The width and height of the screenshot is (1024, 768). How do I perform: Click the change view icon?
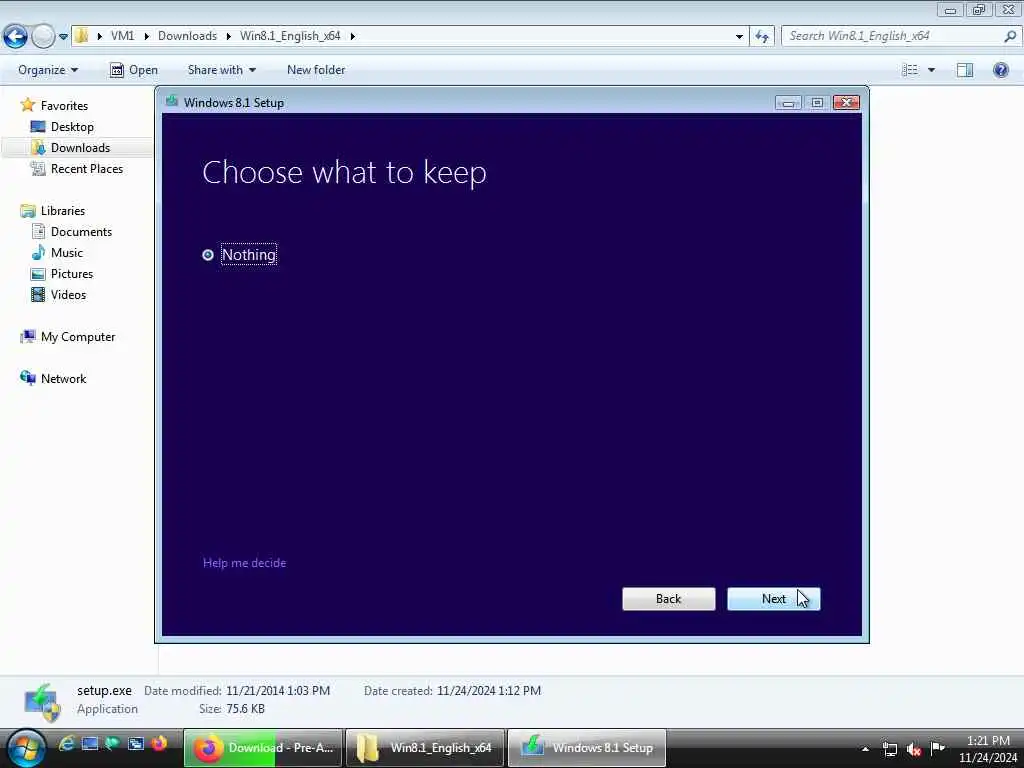[x=910, y=70]
